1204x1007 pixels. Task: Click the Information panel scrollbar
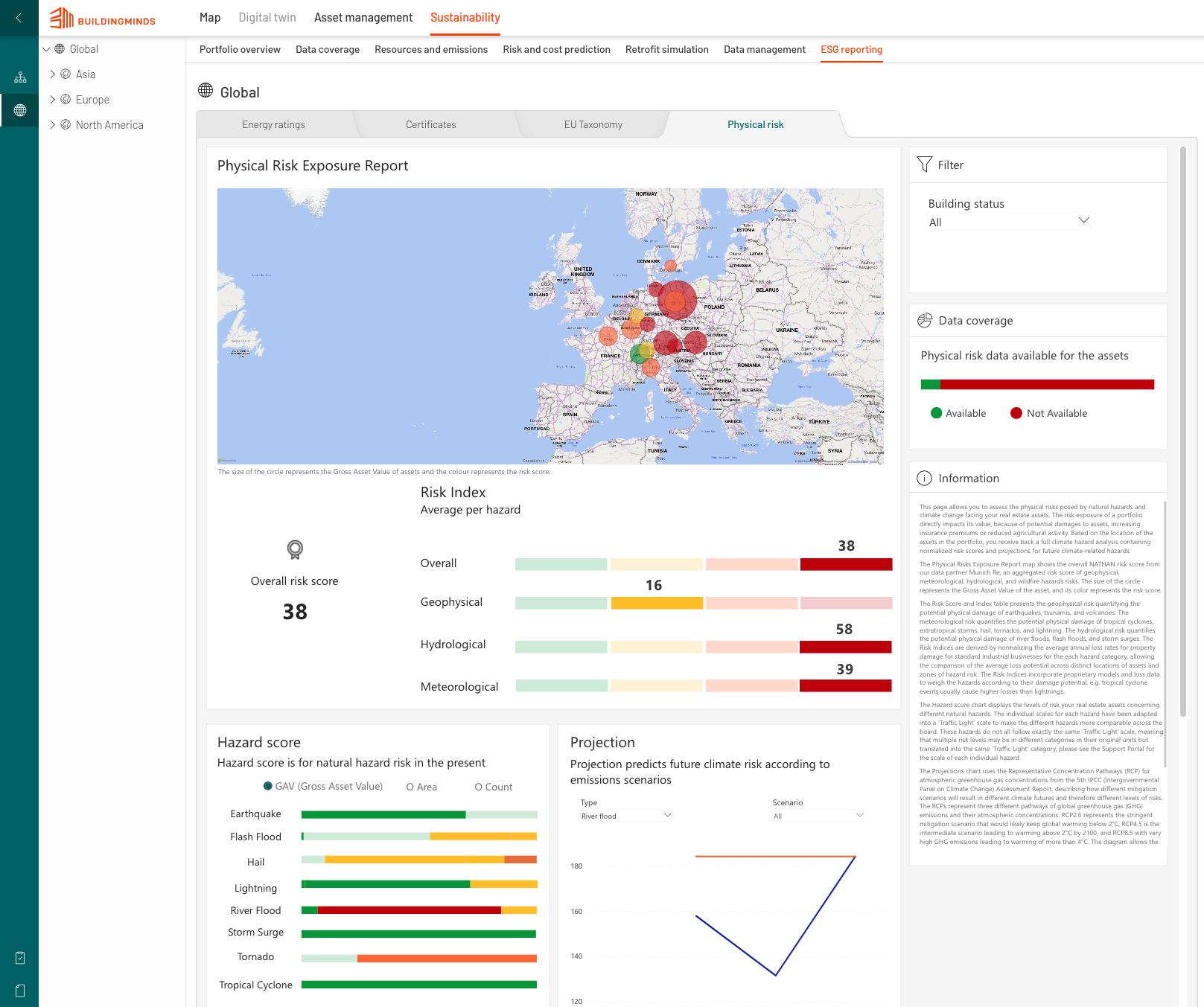pyautogui.click(x=1165, y=634)
